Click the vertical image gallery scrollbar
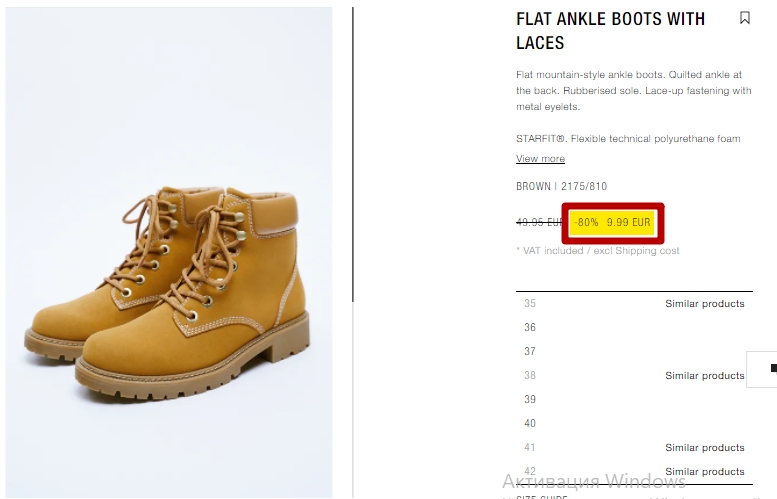 [353, 154]
